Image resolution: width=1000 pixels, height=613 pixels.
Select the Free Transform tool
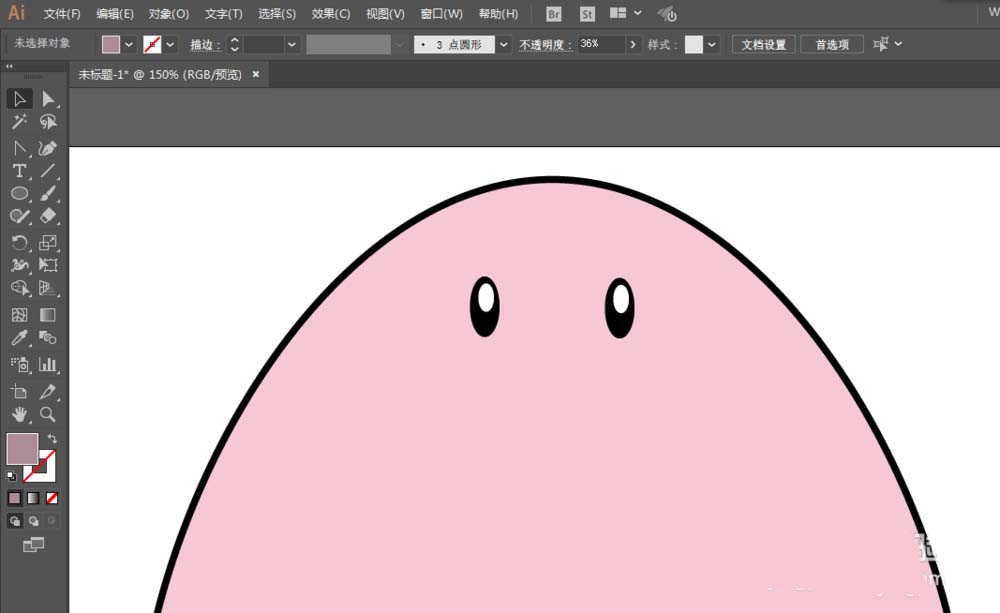(x=48, y=265)
